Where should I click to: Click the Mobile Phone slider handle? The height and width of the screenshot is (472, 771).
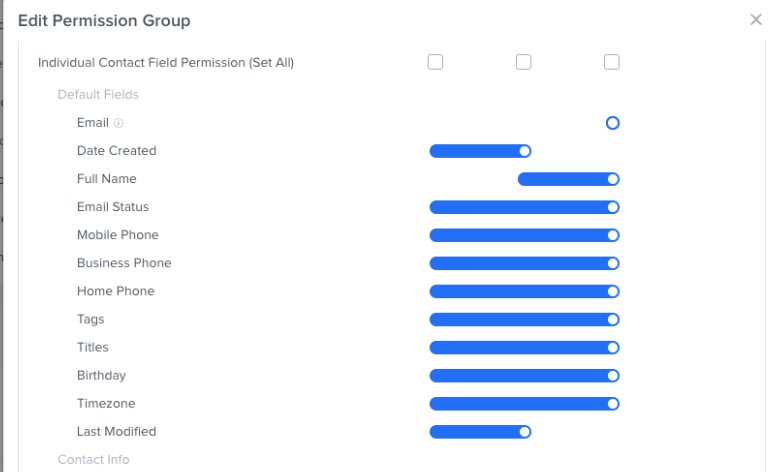pos(613,235)
